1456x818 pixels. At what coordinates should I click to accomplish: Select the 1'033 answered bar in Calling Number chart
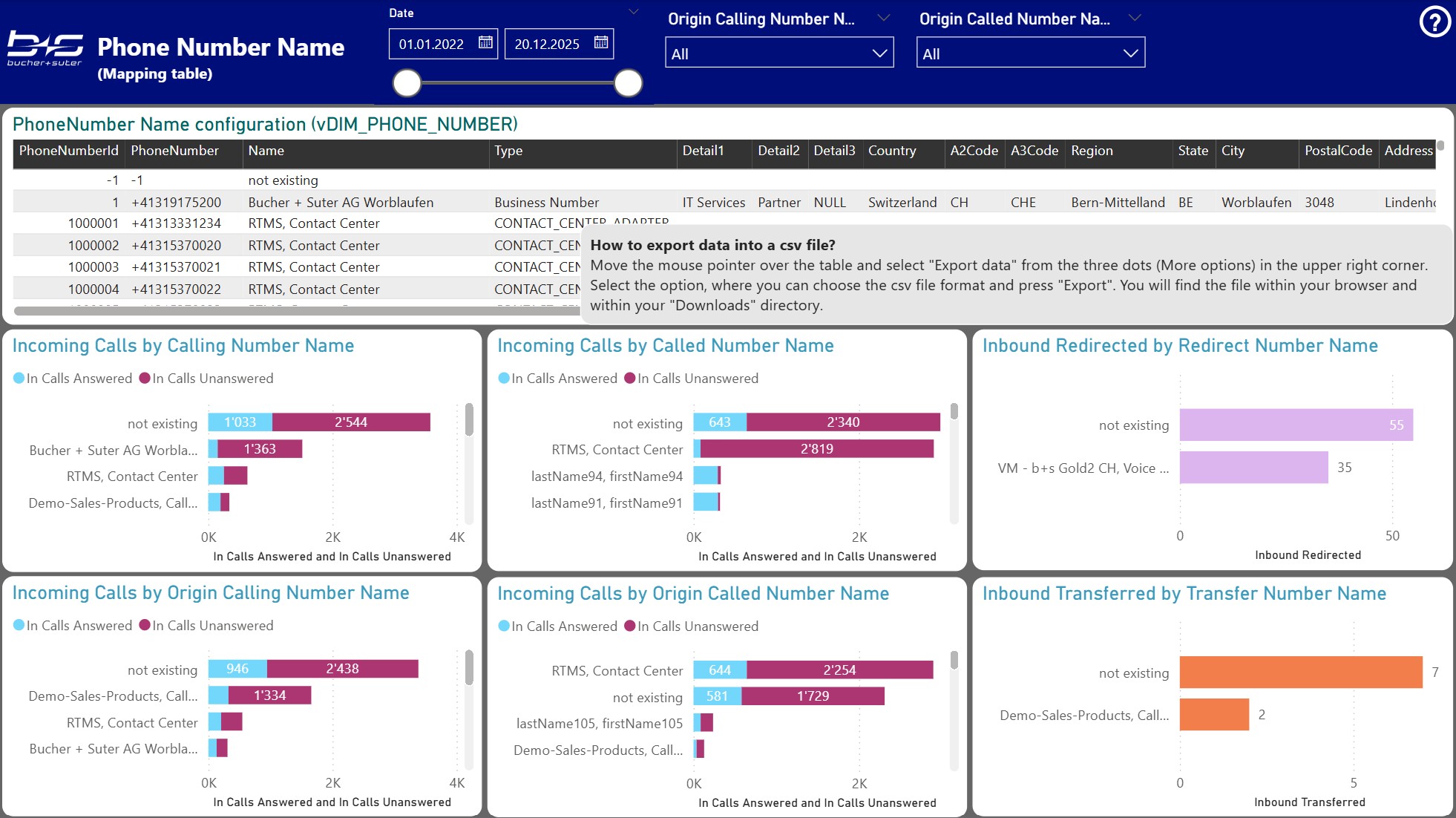240,422
